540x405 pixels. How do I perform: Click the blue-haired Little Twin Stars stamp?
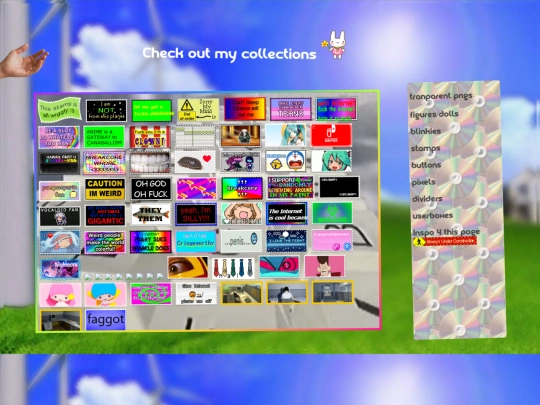click(105, 295)
